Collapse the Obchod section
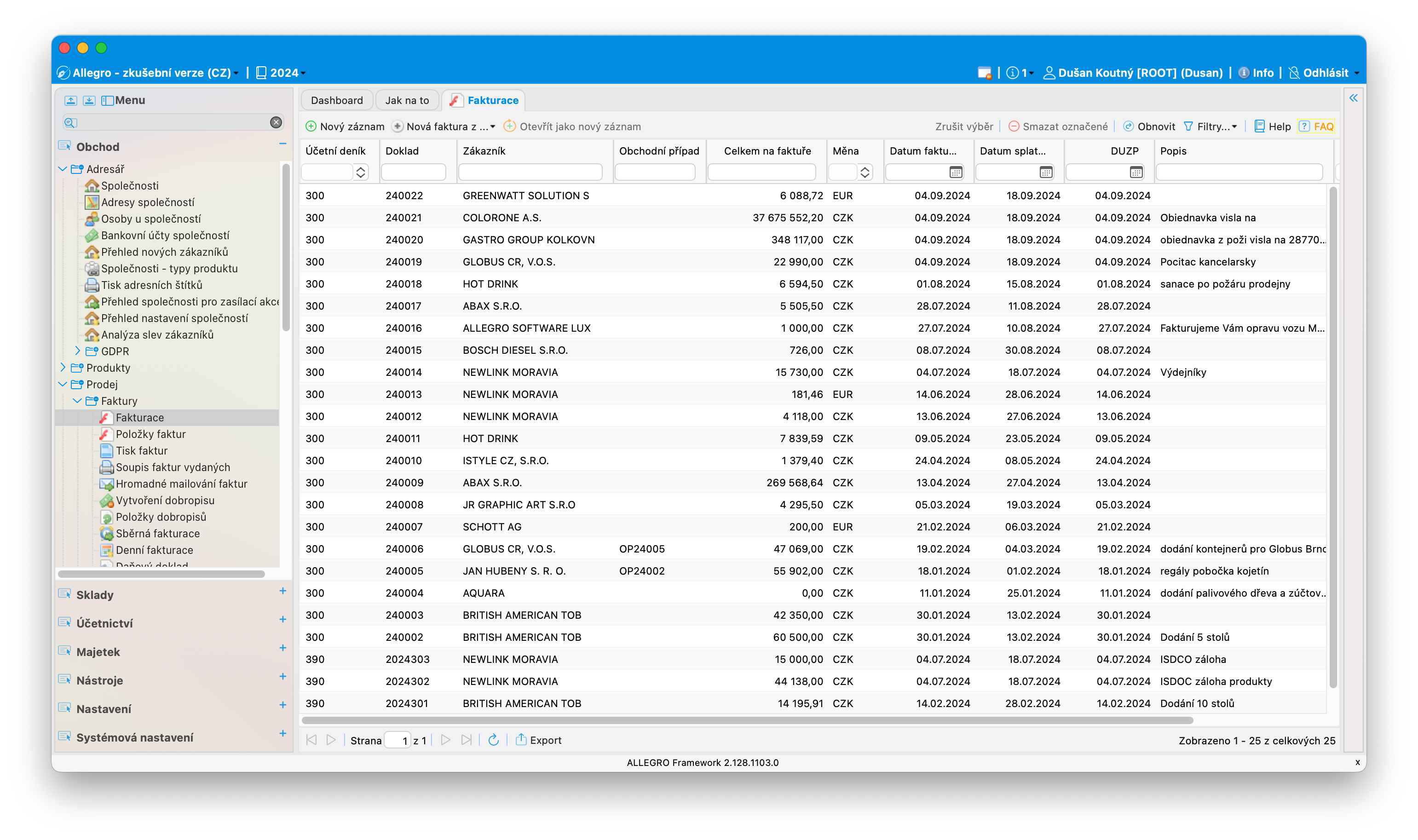The width and height of the screenshot is (1418, 840). point(282,144)
